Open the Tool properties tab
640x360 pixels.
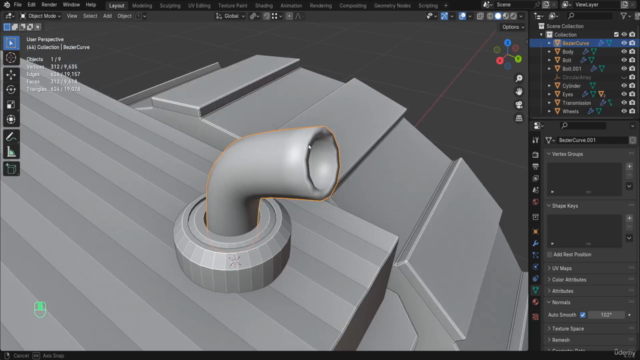[536, 140]
